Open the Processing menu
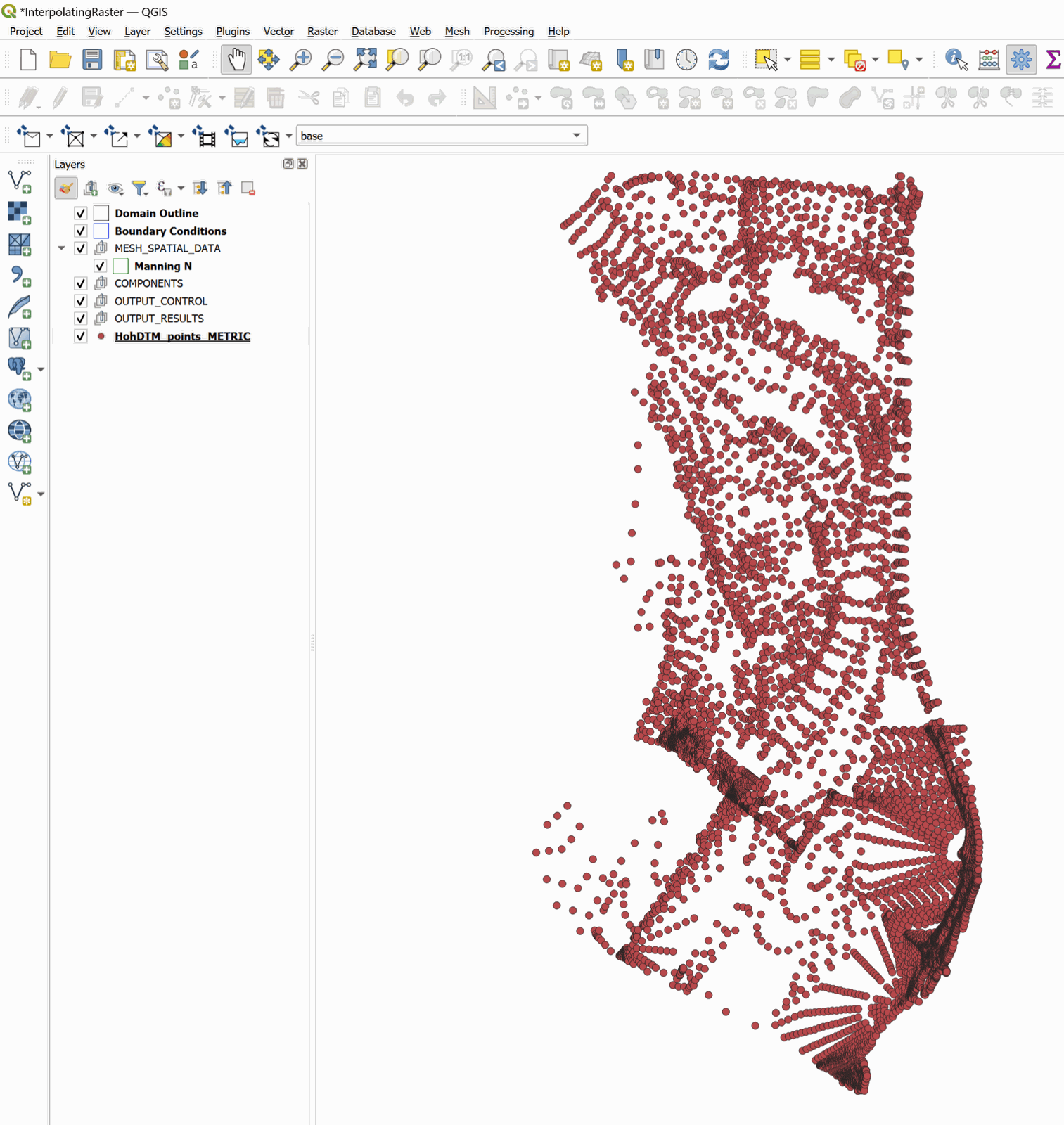 tap(508, 32)
